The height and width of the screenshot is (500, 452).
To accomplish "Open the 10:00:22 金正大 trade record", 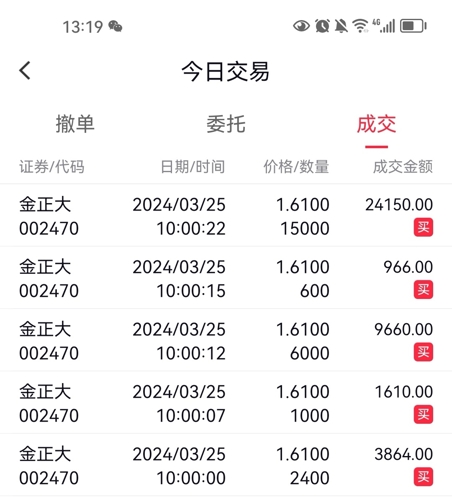I will [226, 216].
